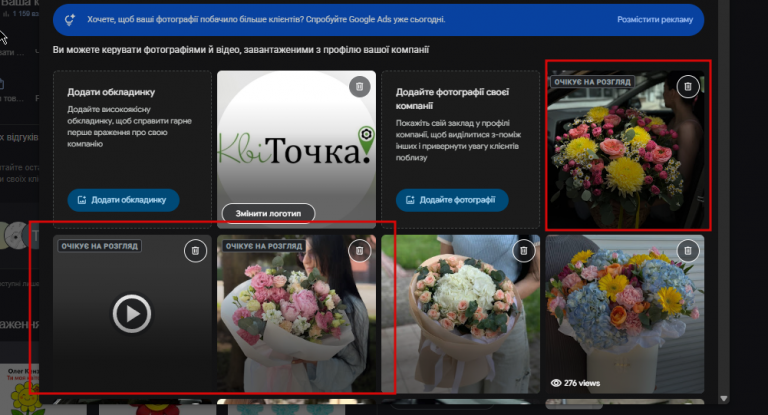This screenshot has height=415, width=768.
Task: Delete the pending video item
Action: pyautogui.click(x=195, y=251)
